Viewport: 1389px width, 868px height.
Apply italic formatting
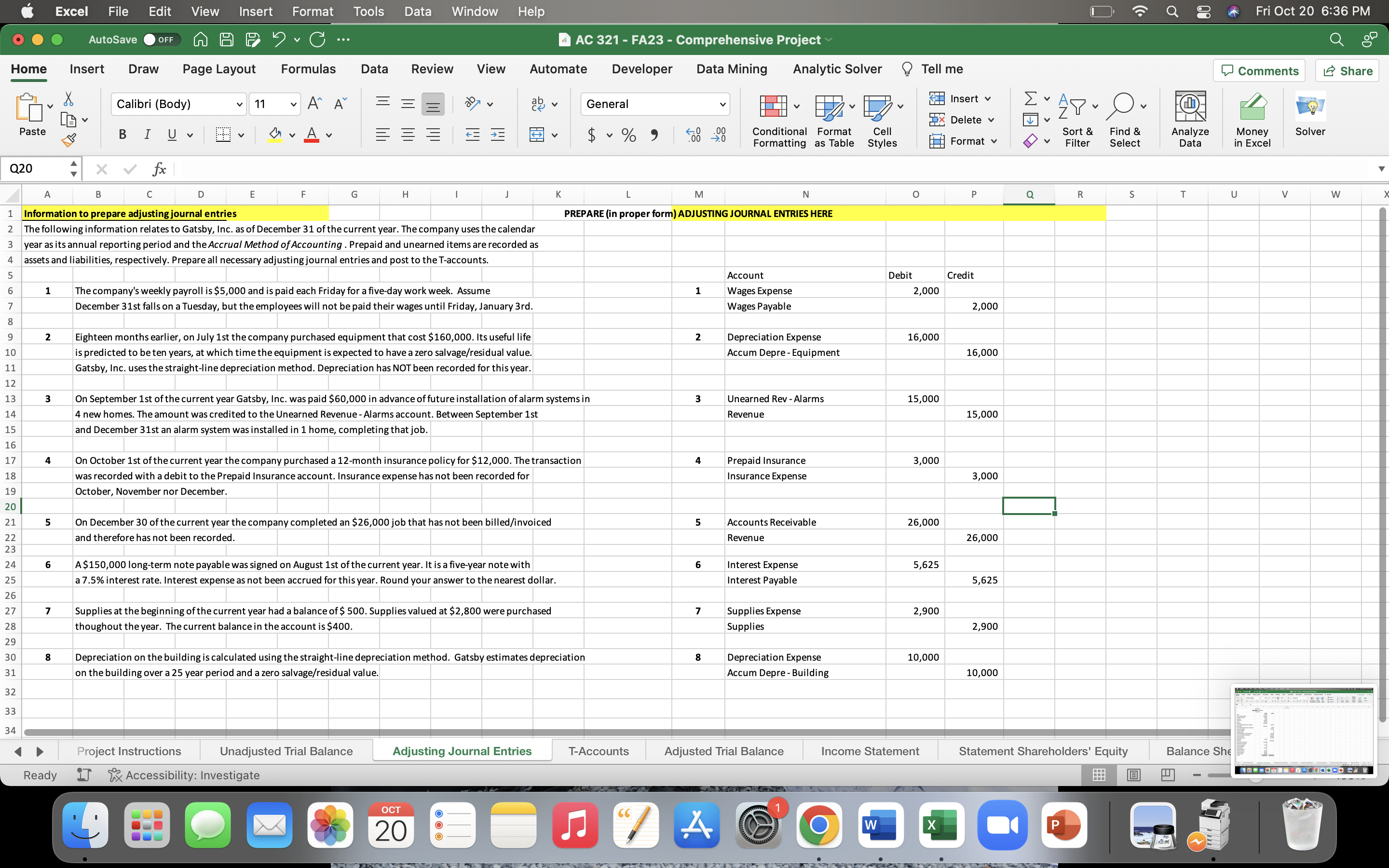pos(147,135)
